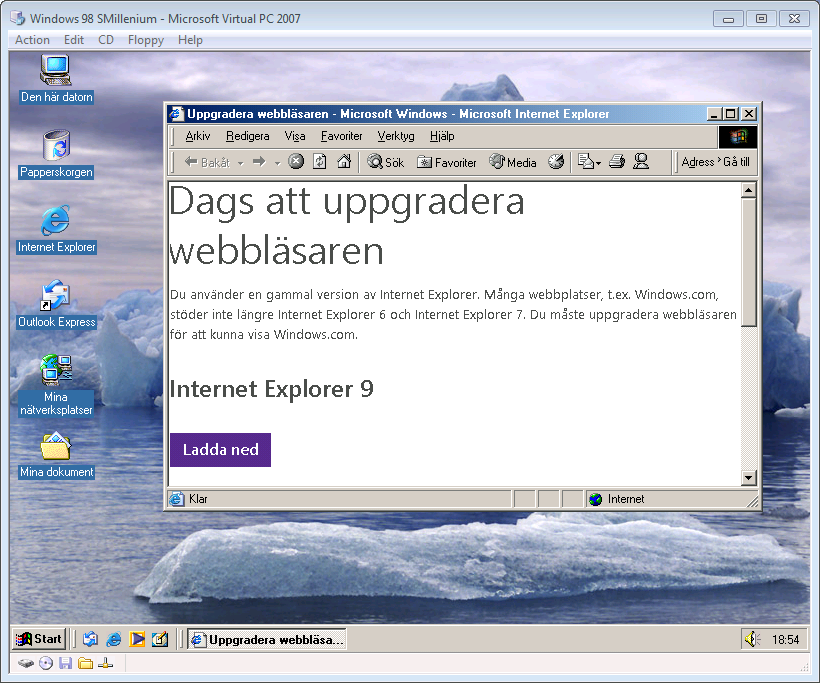
Task: Open Favoriter menu in menu bar
Action: coord(341,136)
